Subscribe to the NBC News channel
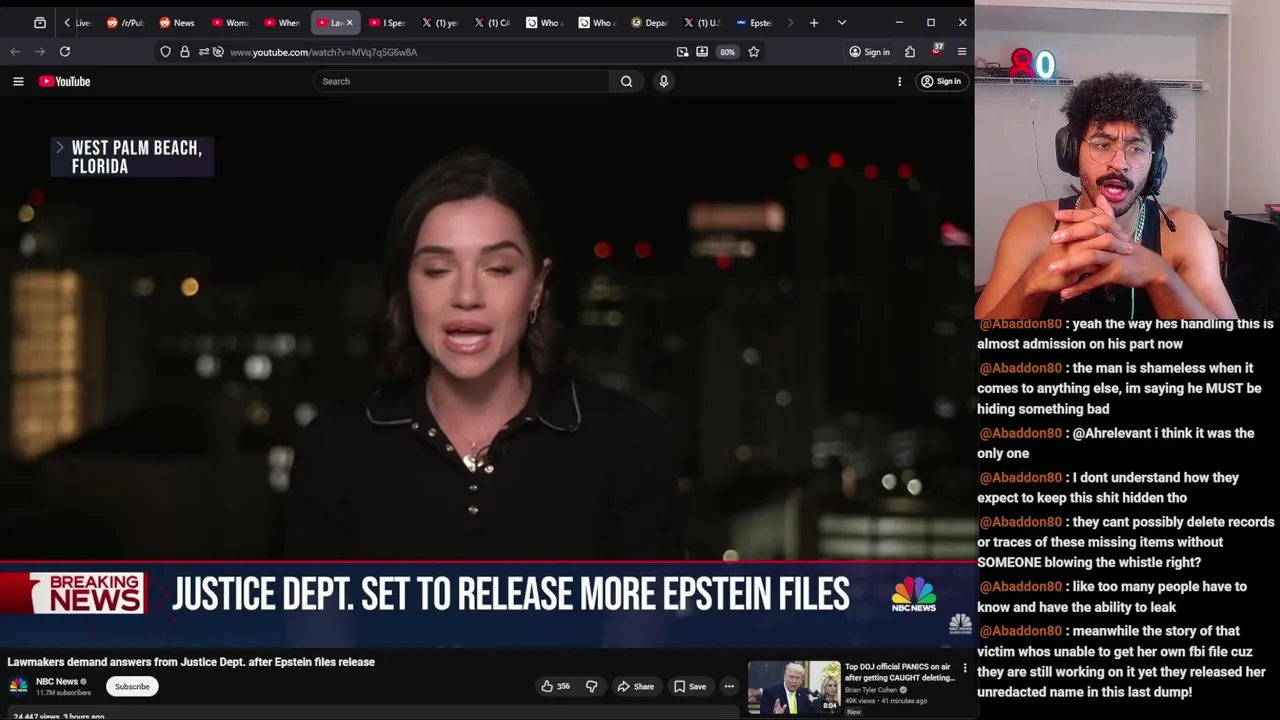Viewport: 1280px width, 720px height. point(132,686)
